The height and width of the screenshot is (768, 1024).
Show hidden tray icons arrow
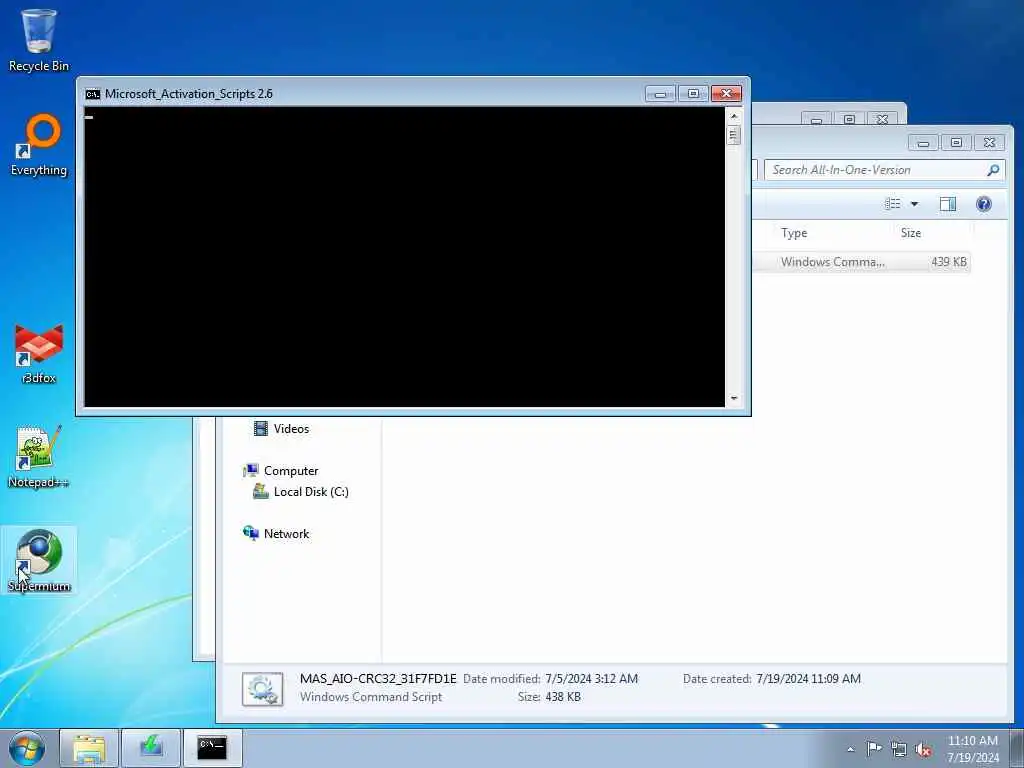850,749
